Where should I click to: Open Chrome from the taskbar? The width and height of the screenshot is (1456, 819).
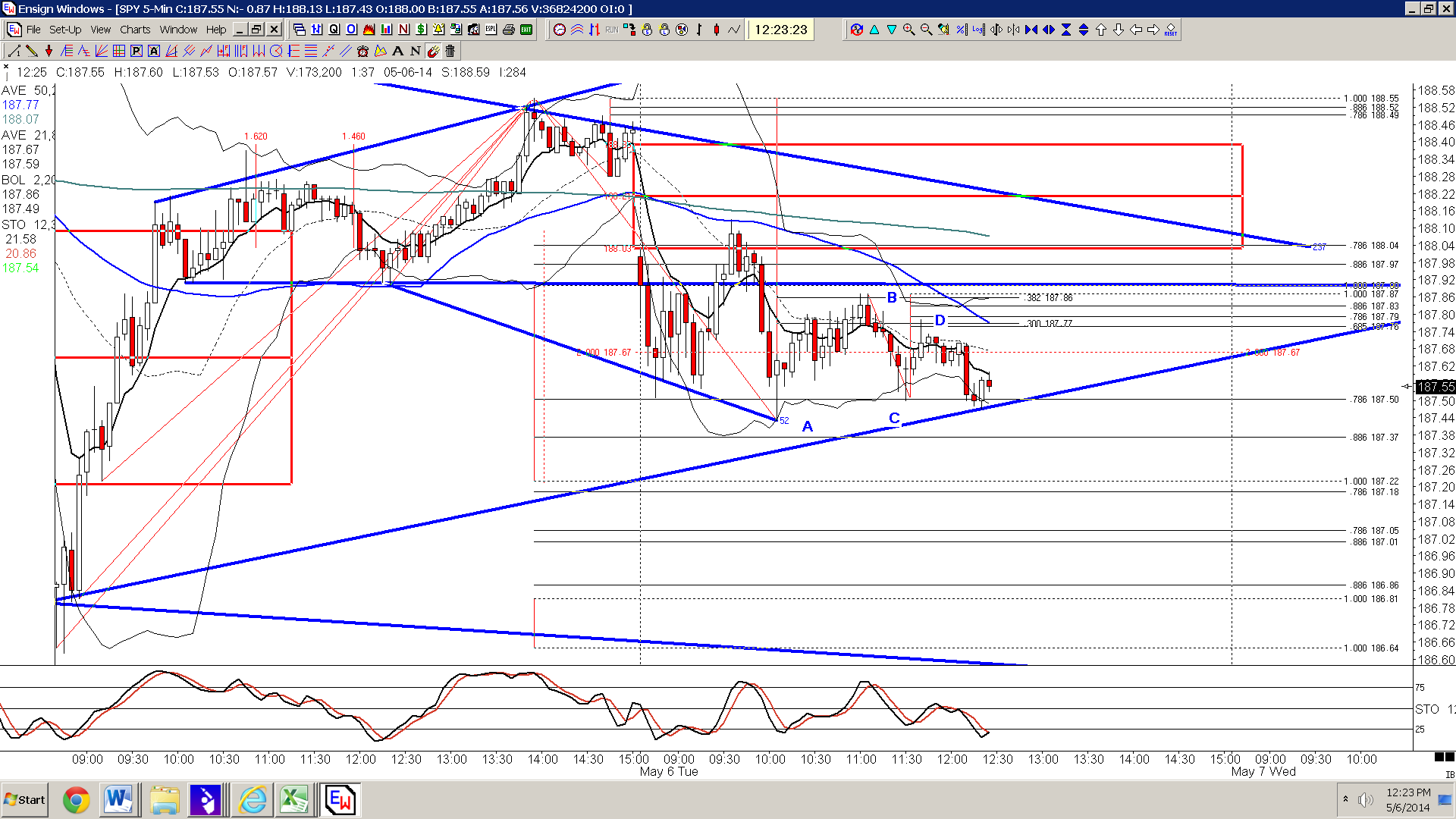click(76, 800)
